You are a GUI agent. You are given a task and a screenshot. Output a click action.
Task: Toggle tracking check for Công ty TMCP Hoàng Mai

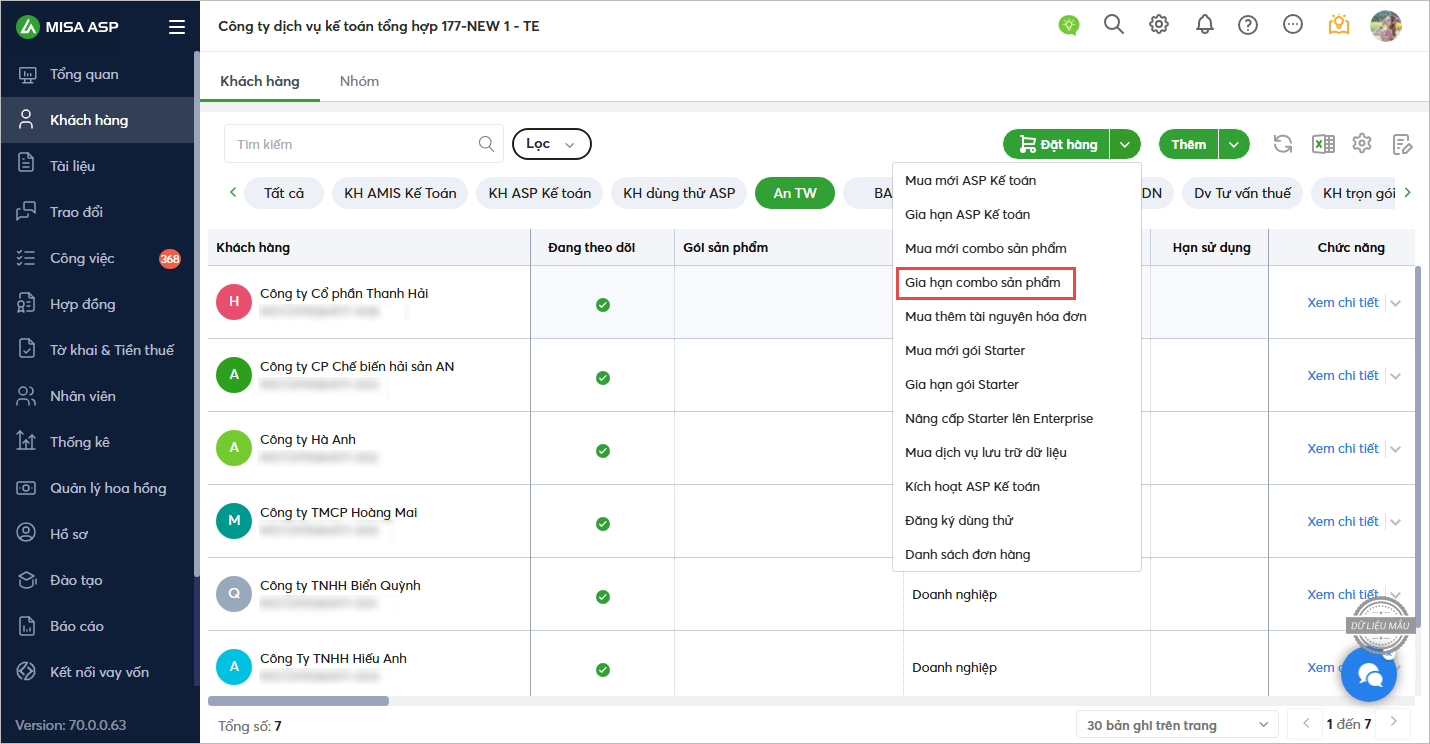click(x=602, y=524)
